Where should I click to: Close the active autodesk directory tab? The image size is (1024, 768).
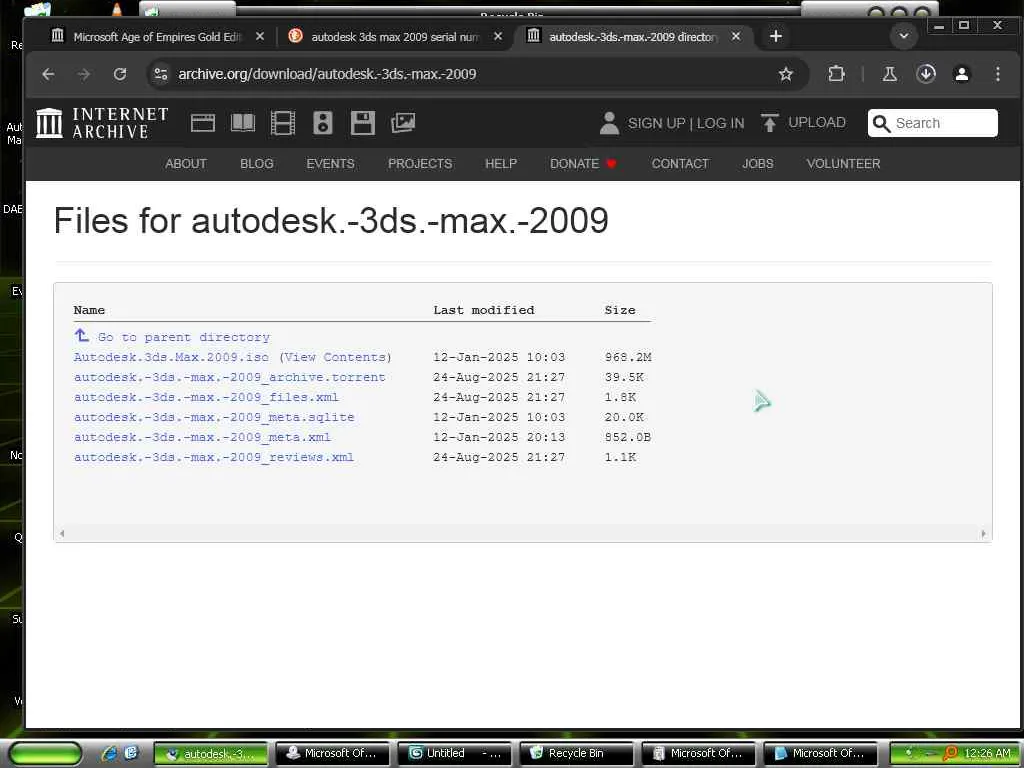pos(736,37)
